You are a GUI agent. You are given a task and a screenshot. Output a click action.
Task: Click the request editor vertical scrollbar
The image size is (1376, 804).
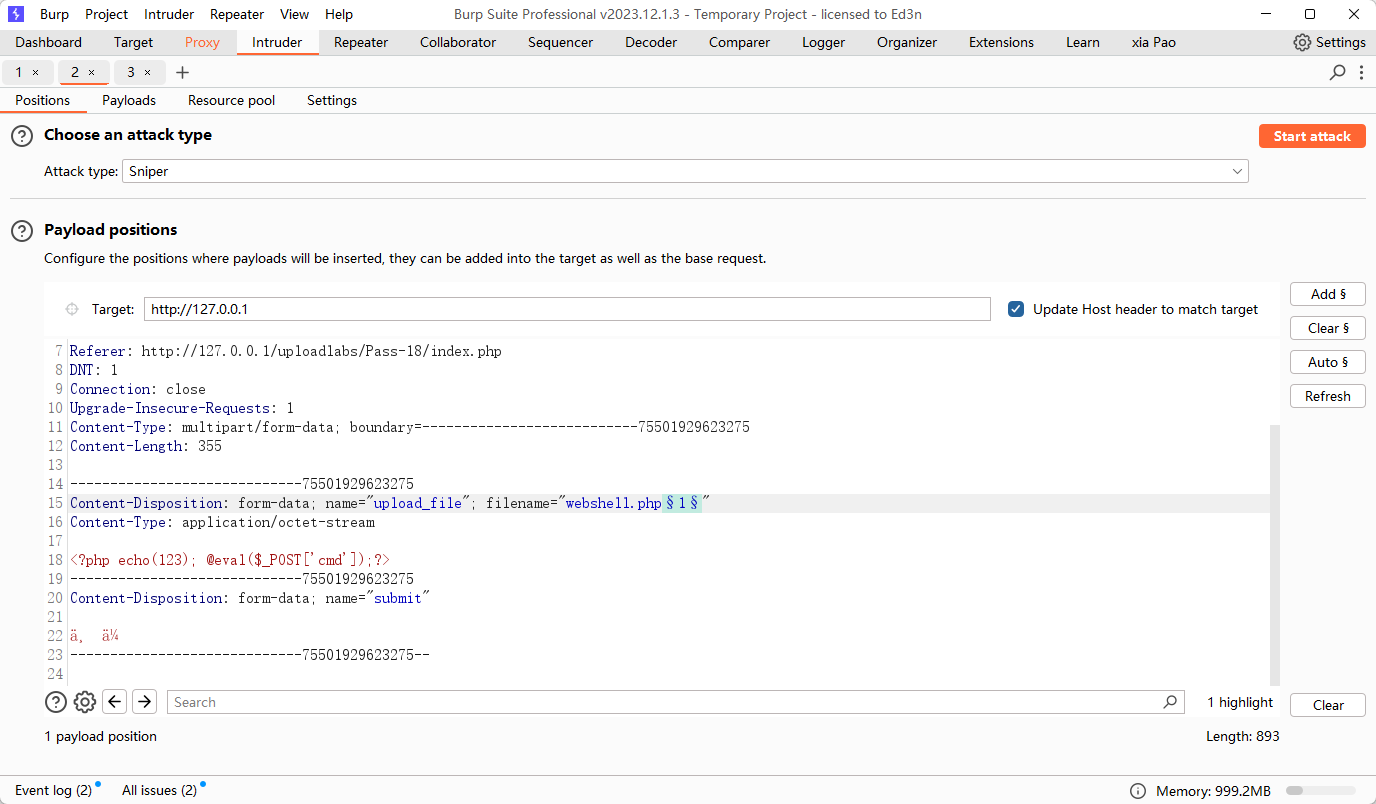1274,553
